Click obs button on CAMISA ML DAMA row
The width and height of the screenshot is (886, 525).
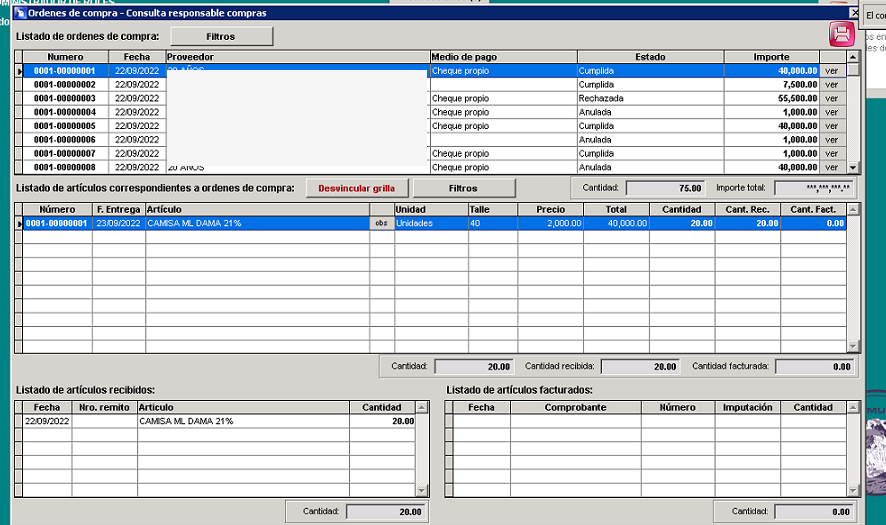(x=382, y=223)
